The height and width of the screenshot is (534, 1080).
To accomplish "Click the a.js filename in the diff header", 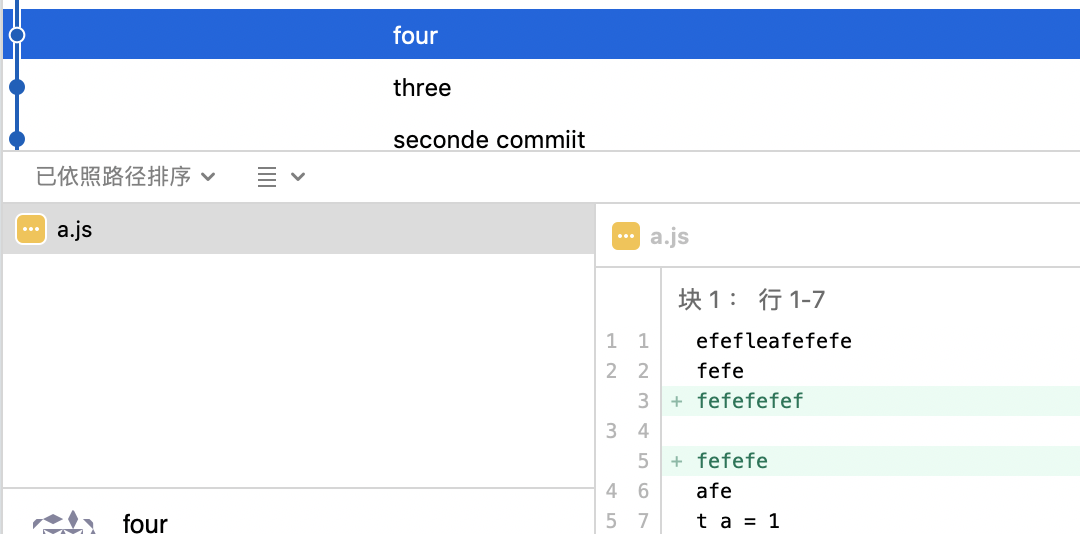I will [x=669, y=237].
